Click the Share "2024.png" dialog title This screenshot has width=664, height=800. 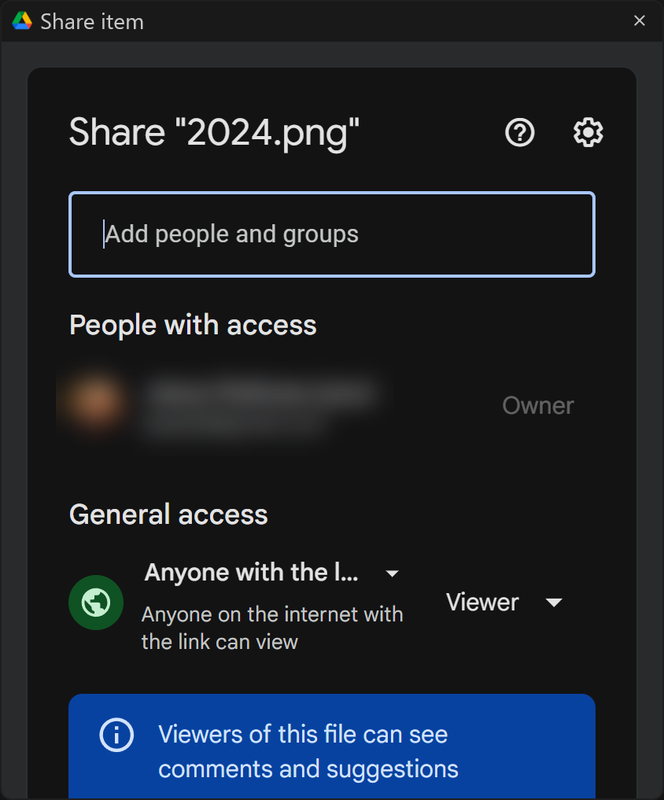214,133
